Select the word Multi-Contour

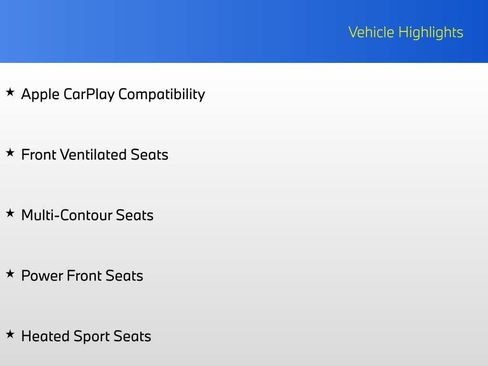pyautogui.click(x=67, y=215)
